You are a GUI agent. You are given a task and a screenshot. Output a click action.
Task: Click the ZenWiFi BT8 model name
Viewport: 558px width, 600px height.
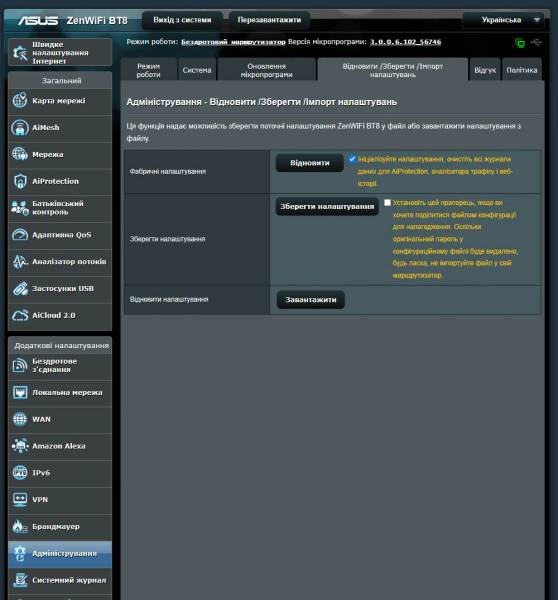[x=97, y=20]
